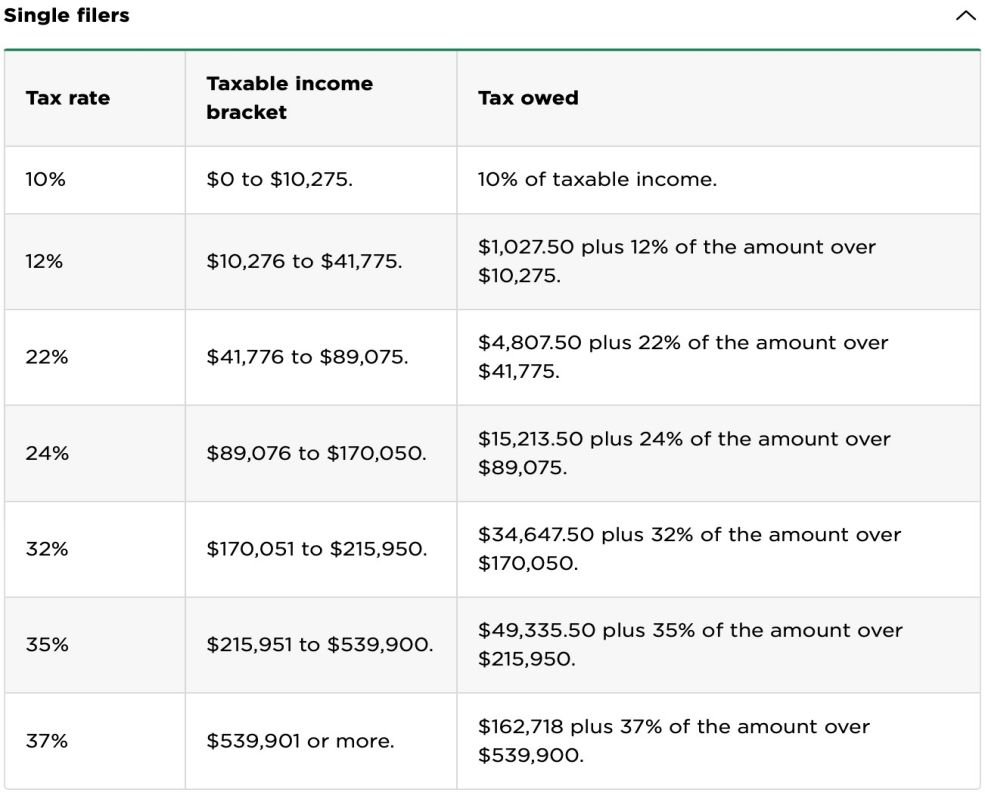Image resolution: width=985 pixels, height=794 pixels.
Task: Select the Taxable income bracket column header
Action: [x=289, y=98]
